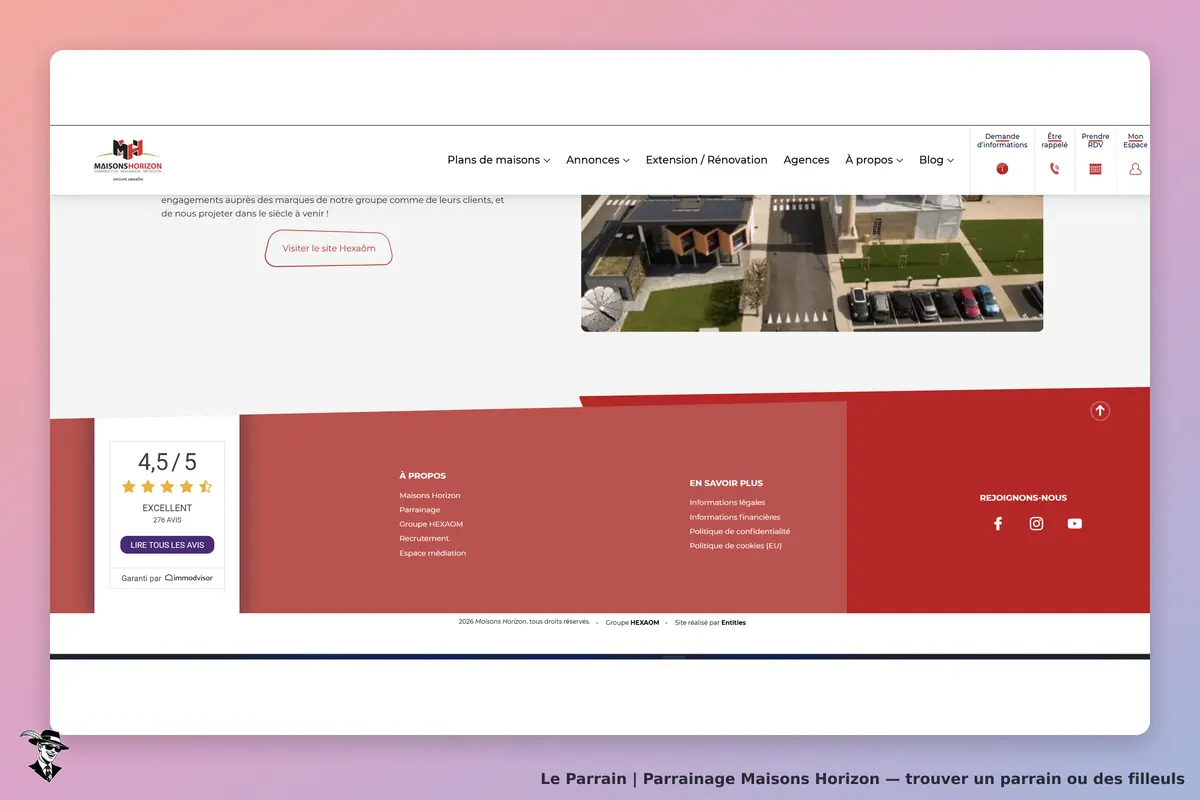Click the À PROPOS footer heading
The width and height of the screenshot is (1200, 800).
pos(422,476)
